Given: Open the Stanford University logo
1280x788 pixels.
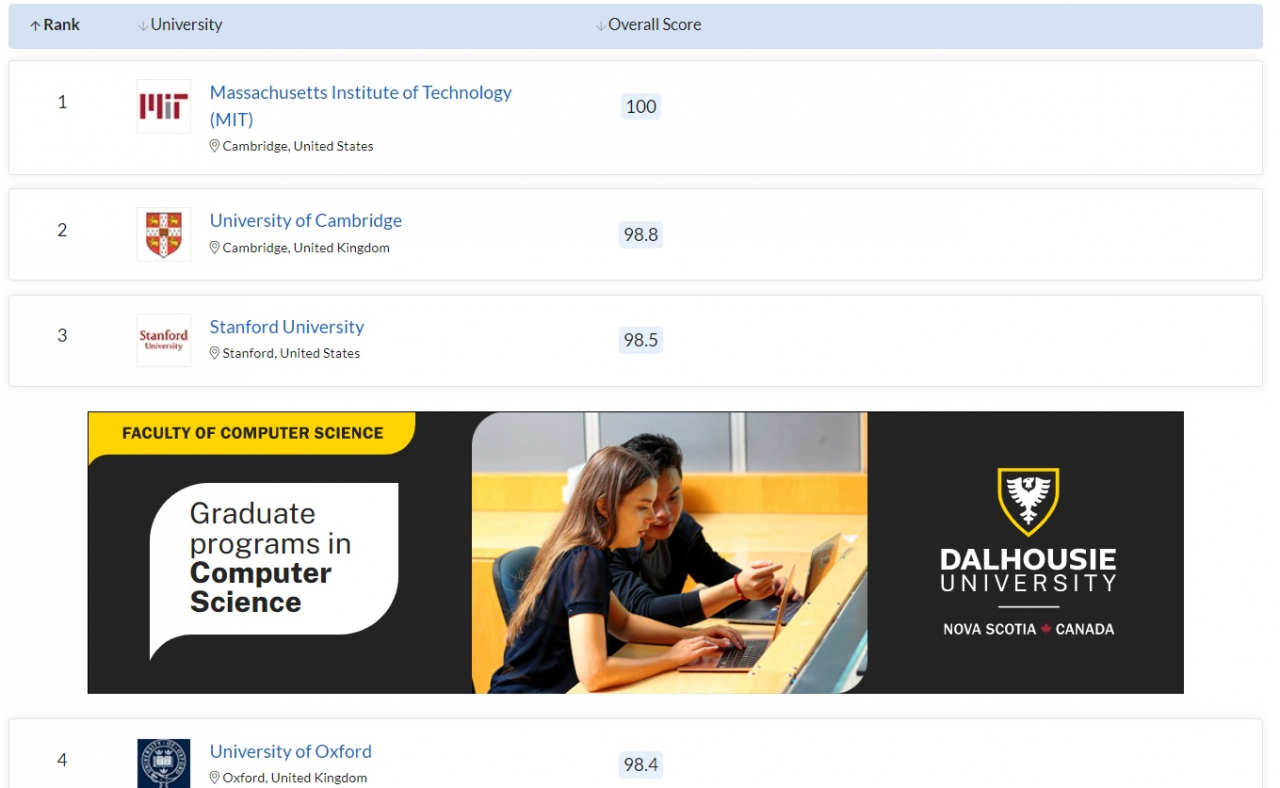Looking at the screenshot, I should (x=164, y=340).
